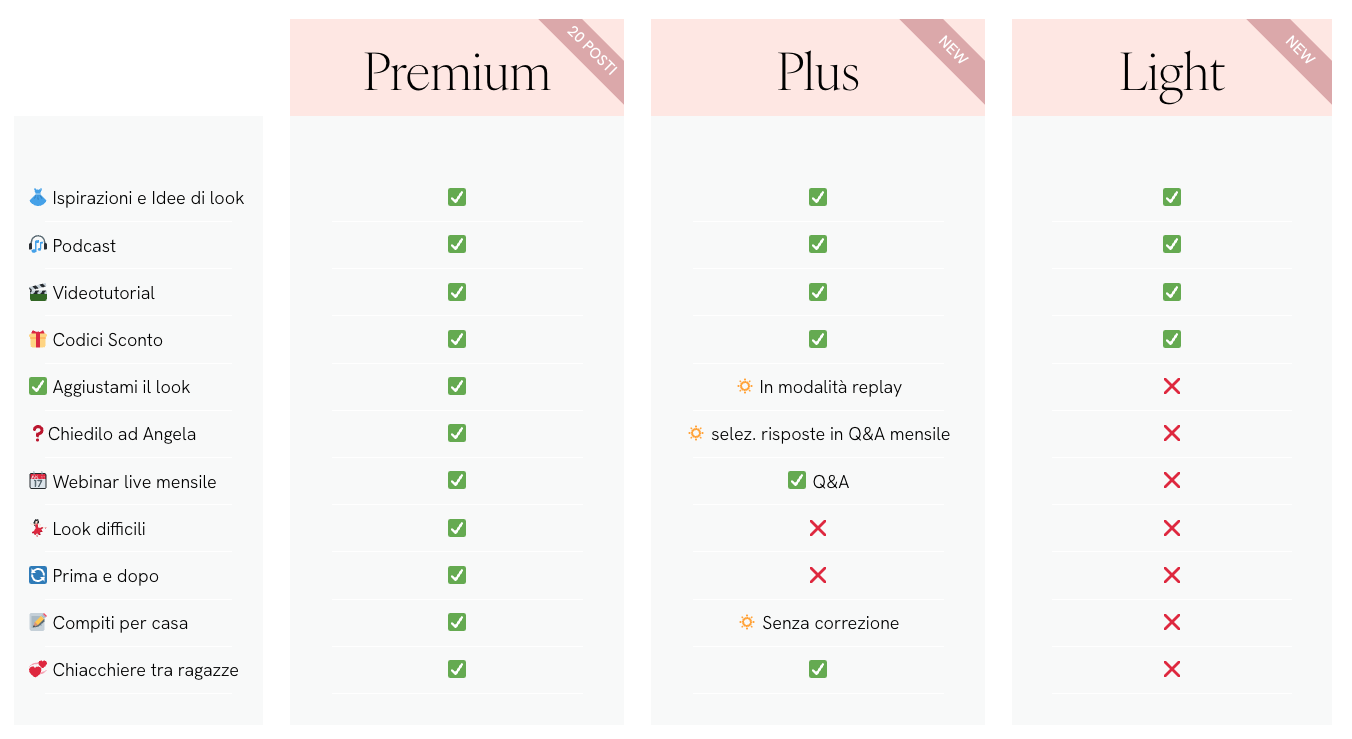Click the red X for Light's Webinar live mensile

[1172, 481]
